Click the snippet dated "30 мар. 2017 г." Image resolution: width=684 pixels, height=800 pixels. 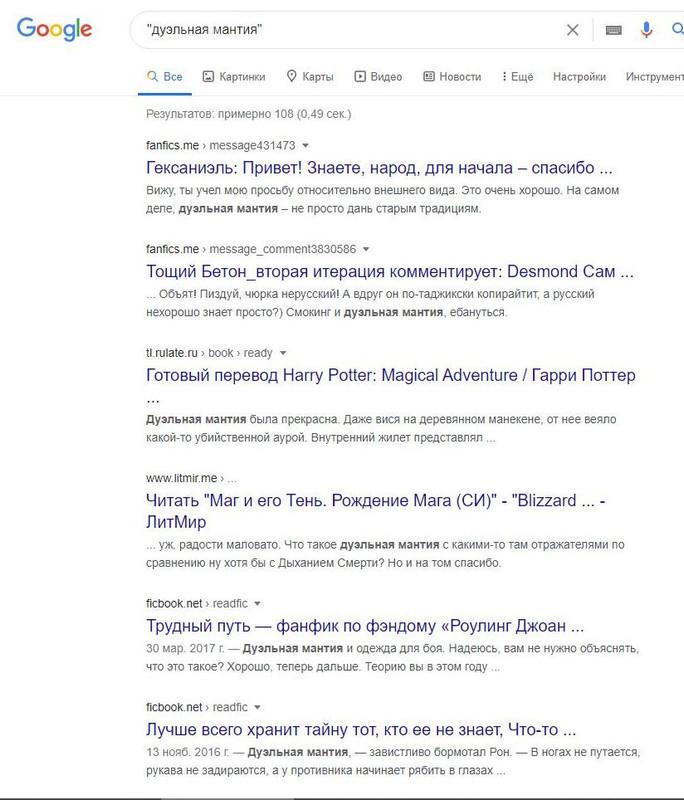click(x=392, y=658)
